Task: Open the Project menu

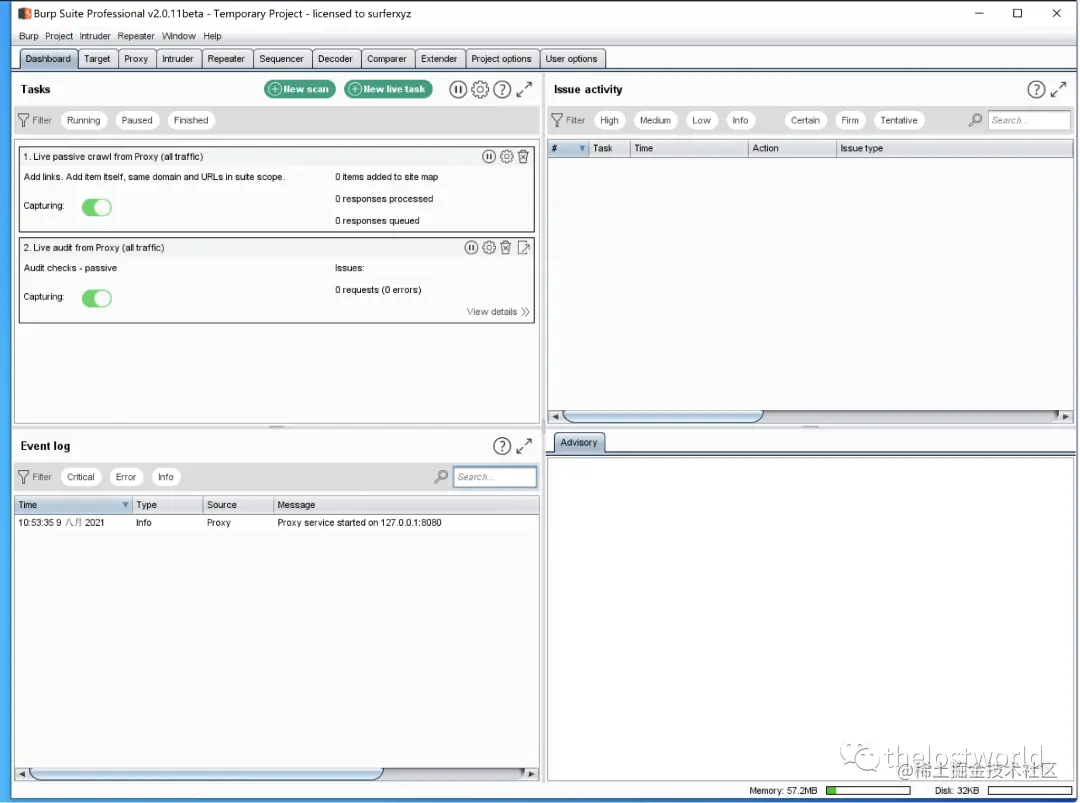Action: [x=59, y=36]
